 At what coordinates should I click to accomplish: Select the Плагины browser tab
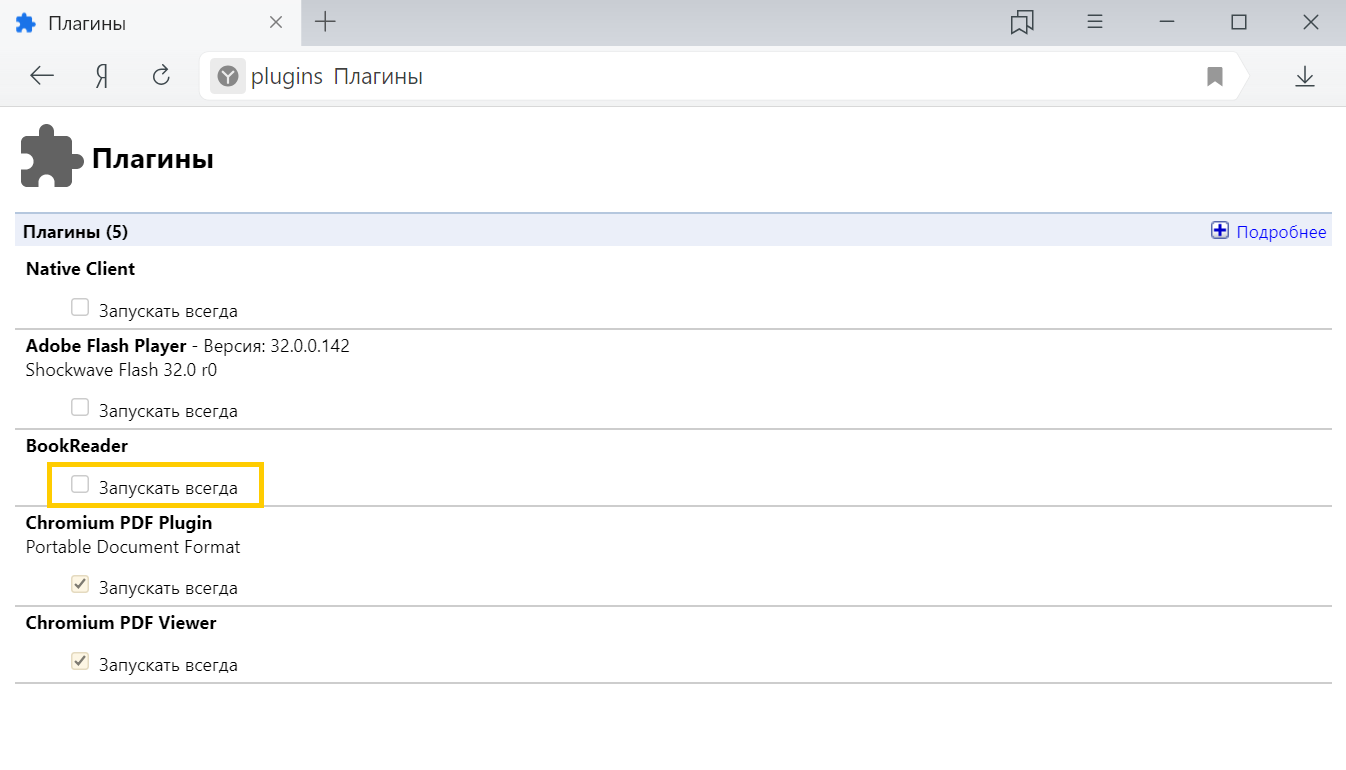point(150,23)
